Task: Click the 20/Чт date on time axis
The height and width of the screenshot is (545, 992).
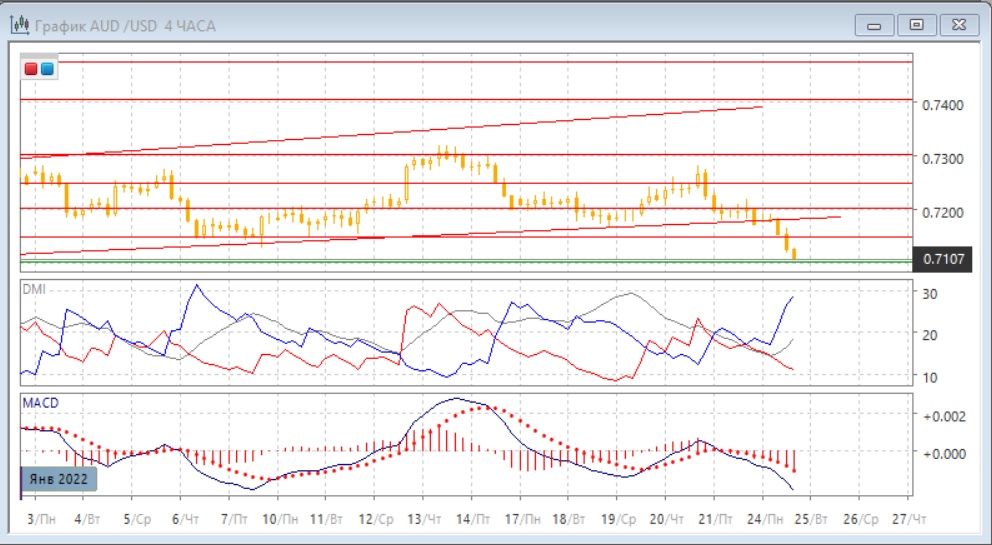Action: click(x=666, y=519)
